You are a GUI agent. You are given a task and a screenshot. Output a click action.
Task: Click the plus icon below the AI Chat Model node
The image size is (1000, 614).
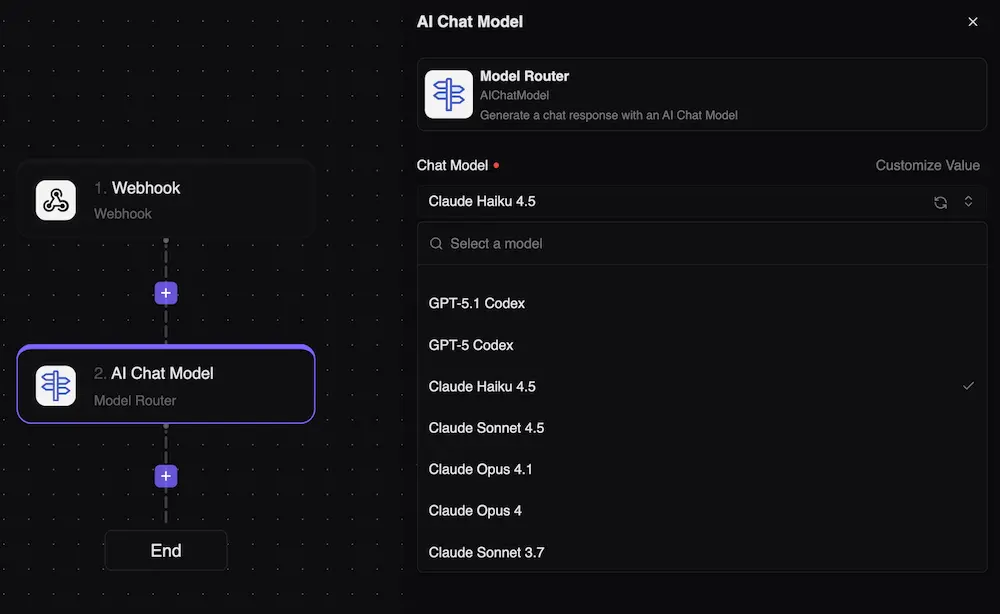point(165,476)
